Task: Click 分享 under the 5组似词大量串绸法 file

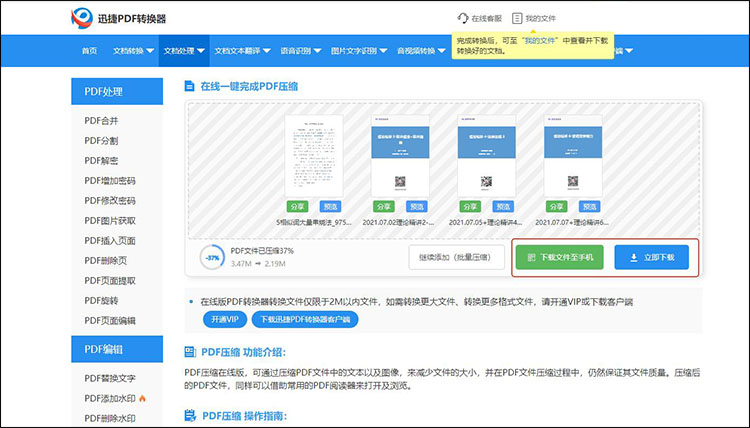Action: pyautogui.click(x=297, y=207)
